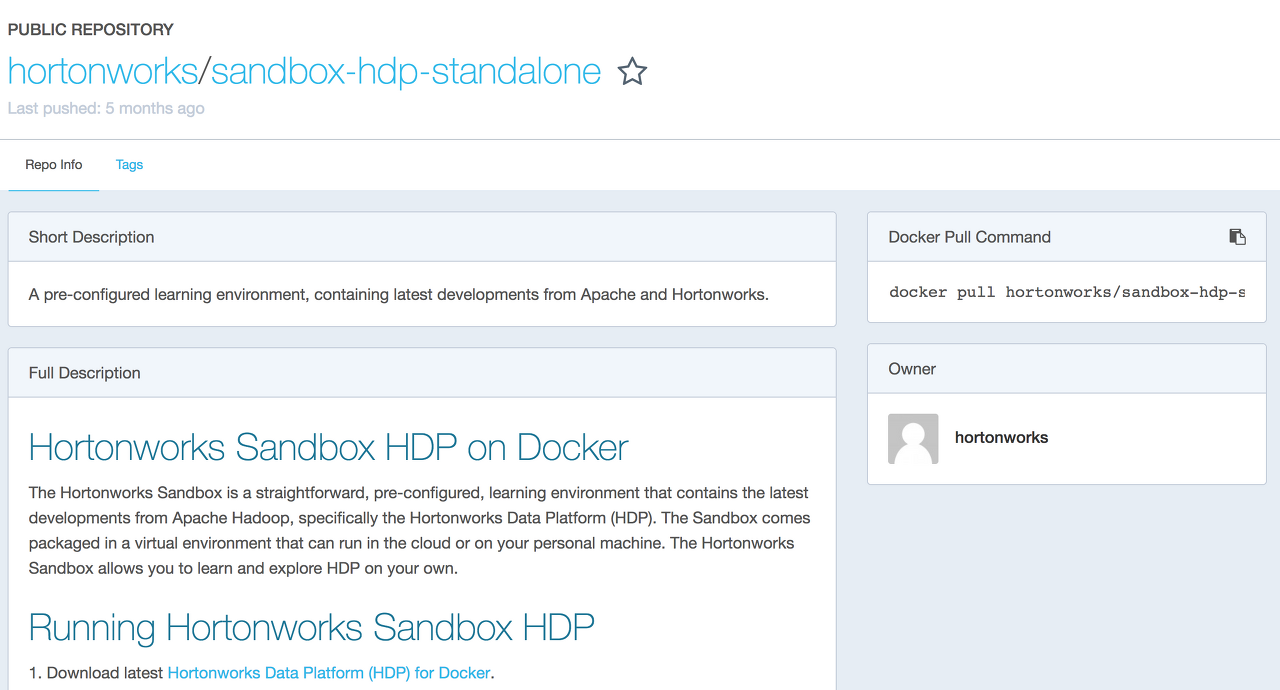This screenshot has width=1280, height=690.
Task: Switch to the Tags tab
Action: click(129, 165)
